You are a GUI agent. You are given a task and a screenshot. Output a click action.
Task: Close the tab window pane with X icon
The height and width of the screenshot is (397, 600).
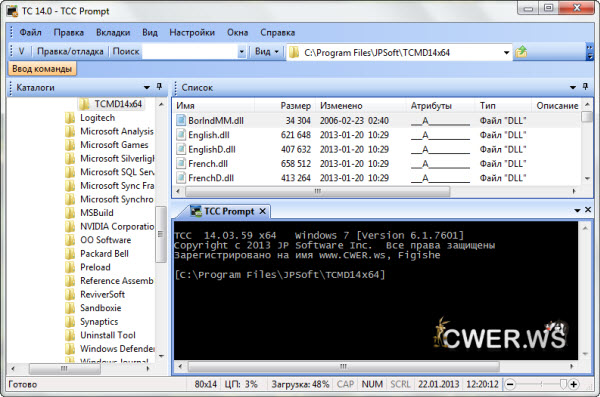point(588,210)
